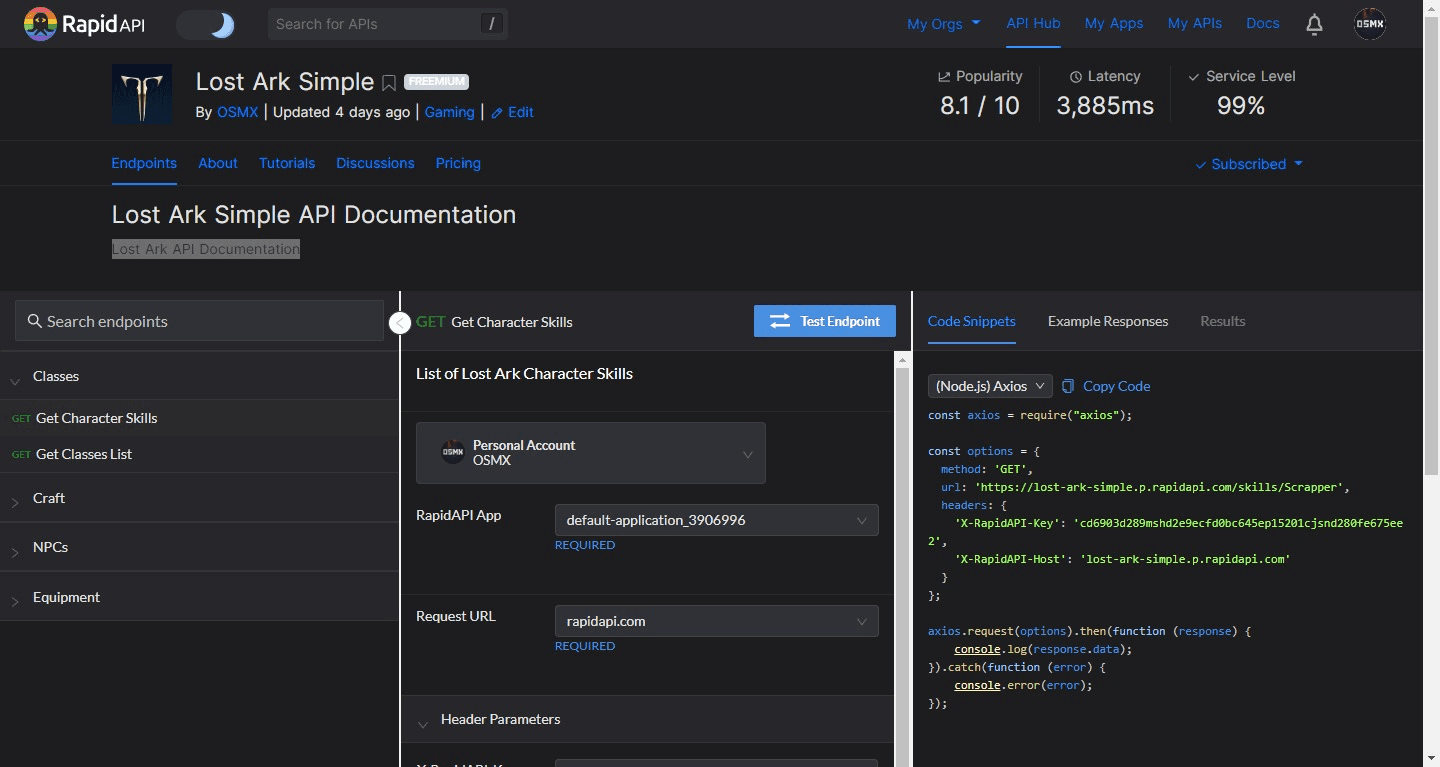Open notifications bell
The width and height of the screenshot is (1440, 767).
tap(1315, 24)
